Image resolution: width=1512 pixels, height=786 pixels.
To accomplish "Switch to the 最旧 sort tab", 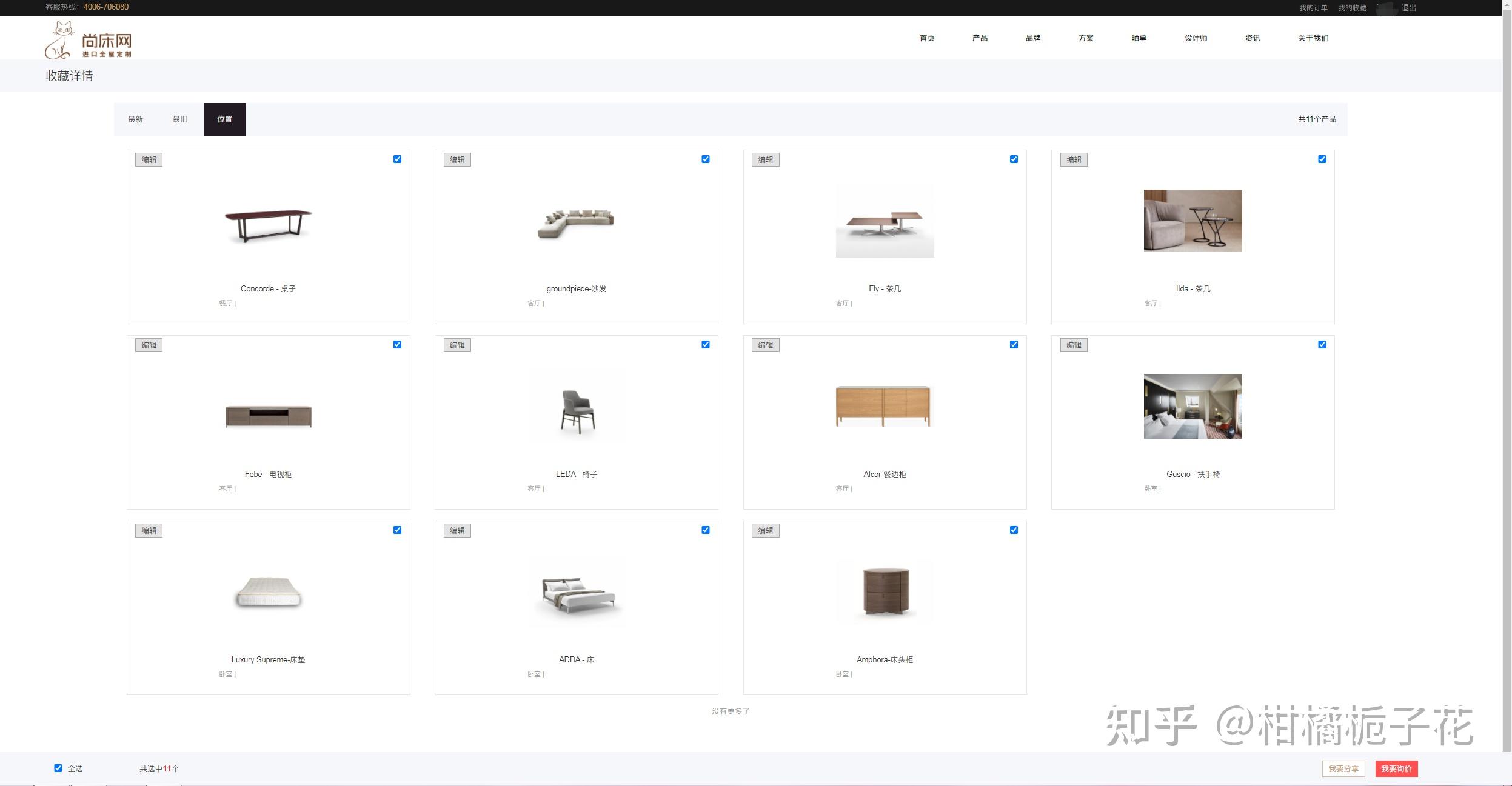I will 180,119.
